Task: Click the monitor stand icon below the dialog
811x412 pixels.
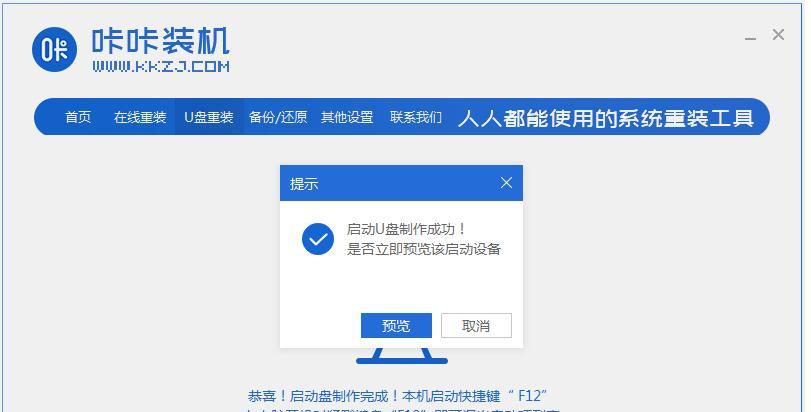Action: [402, 356]
